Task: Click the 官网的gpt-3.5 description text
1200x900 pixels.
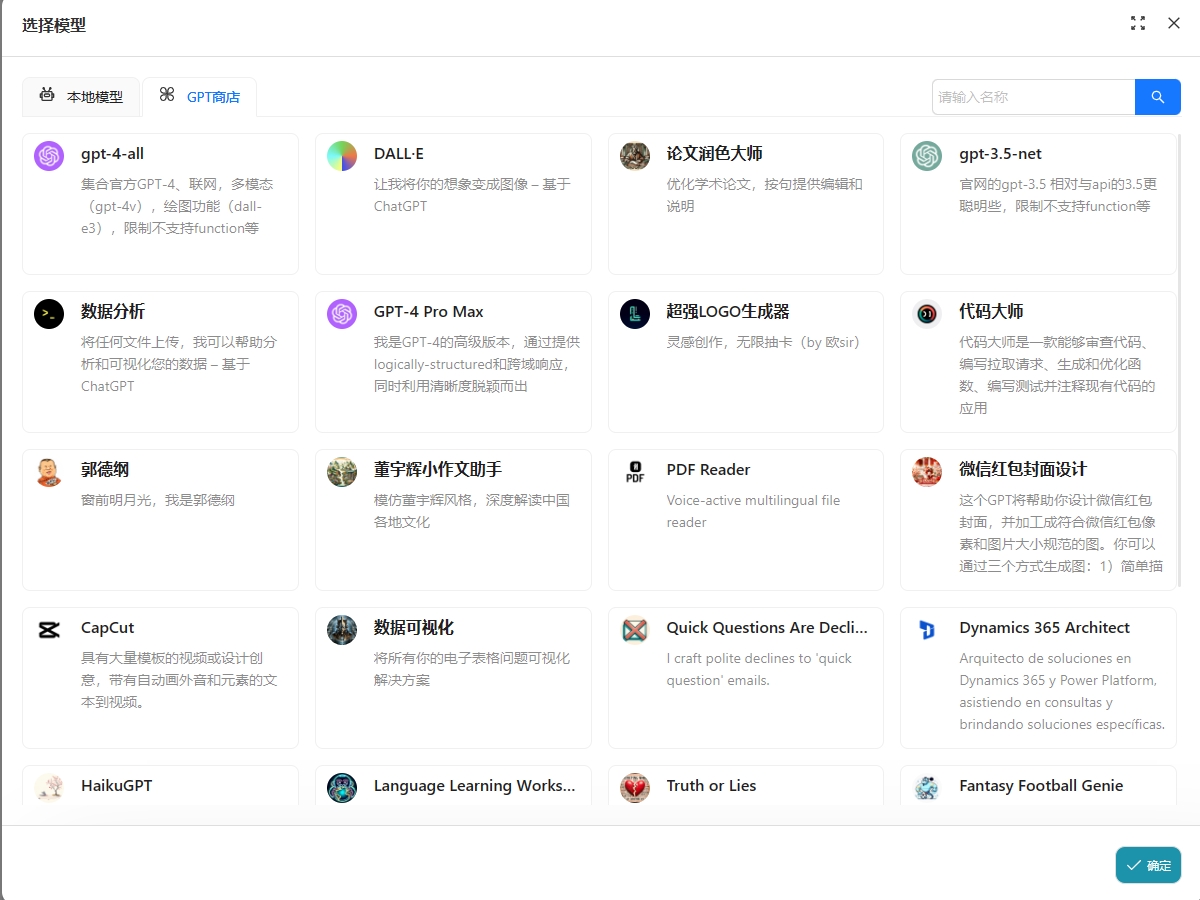Action: pos(1058,195)
